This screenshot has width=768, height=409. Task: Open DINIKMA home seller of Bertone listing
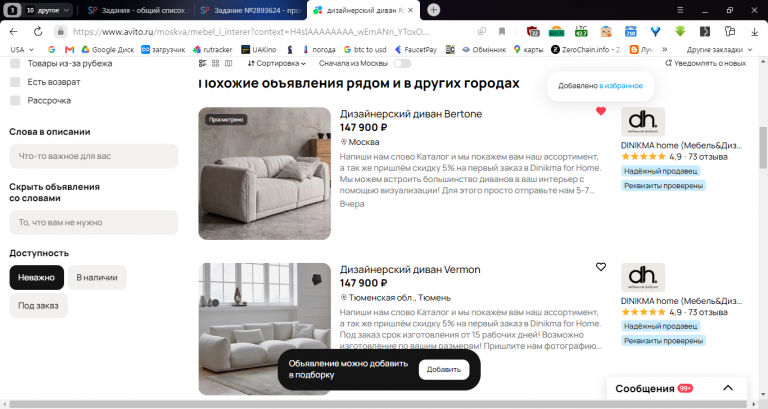pyautogui.click(x=681, y=145)
